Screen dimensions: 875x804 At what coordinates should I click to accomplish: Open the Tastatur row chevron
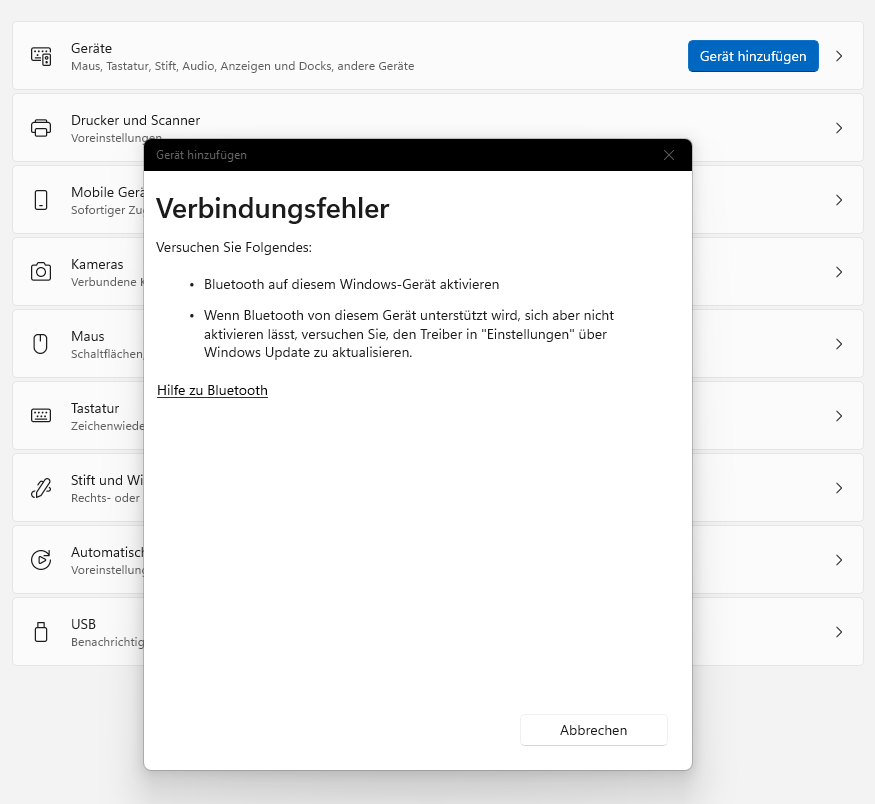pos(839,416)
